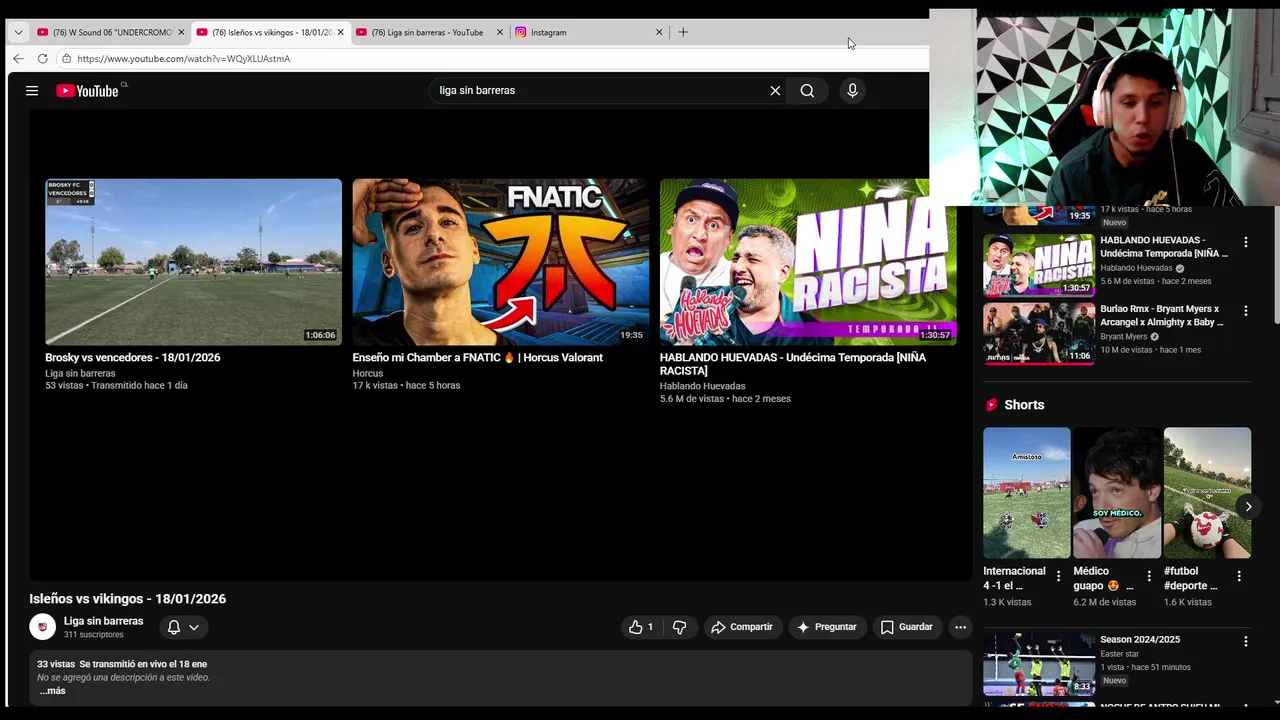Screen dimensions: 1280x720
Task: Open options for Season 2024/2025 video
Action: (x=1246, y=641)
